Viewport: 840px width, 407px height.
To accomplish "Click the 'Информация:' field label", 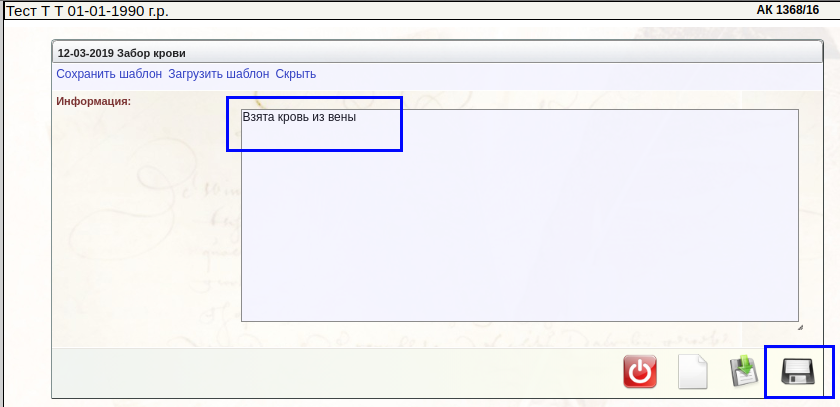I will coord(94,101).
